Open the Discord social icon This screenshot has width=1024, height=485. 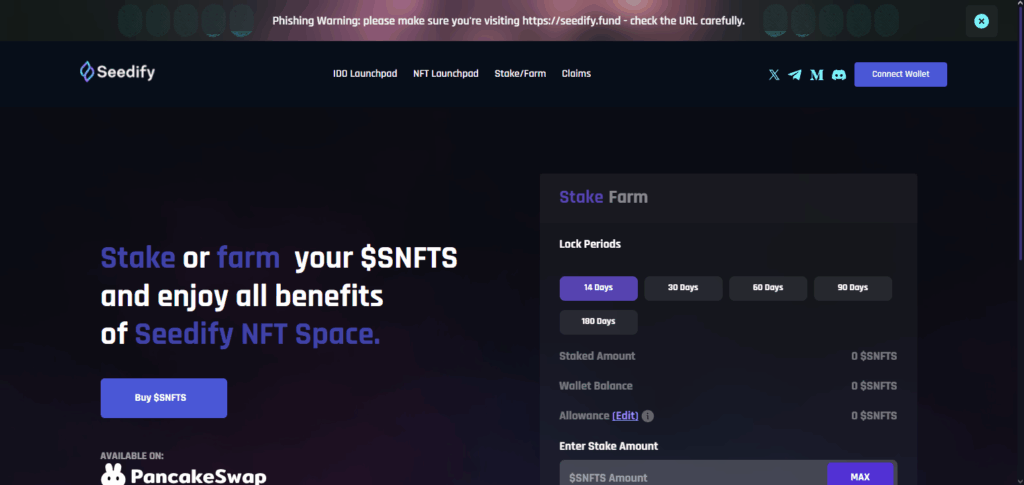click(x=839, y=75)
